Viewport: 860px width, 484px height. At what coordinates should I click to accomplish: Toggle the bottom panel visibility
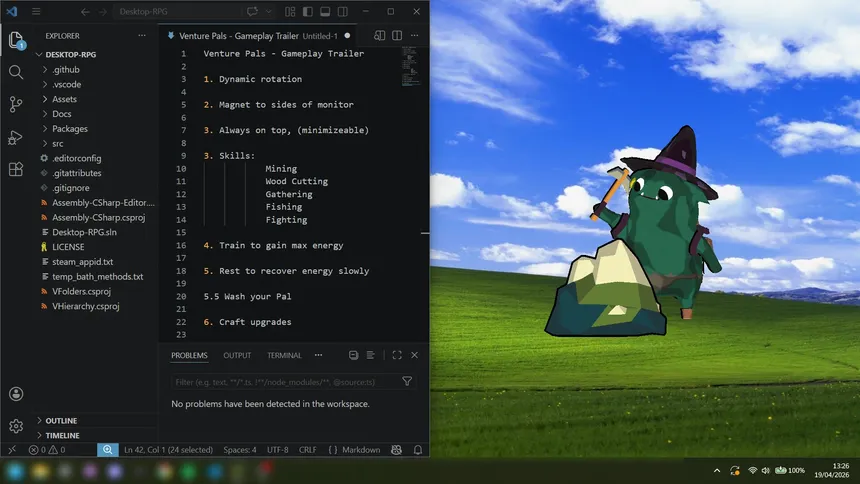[325, 12]
